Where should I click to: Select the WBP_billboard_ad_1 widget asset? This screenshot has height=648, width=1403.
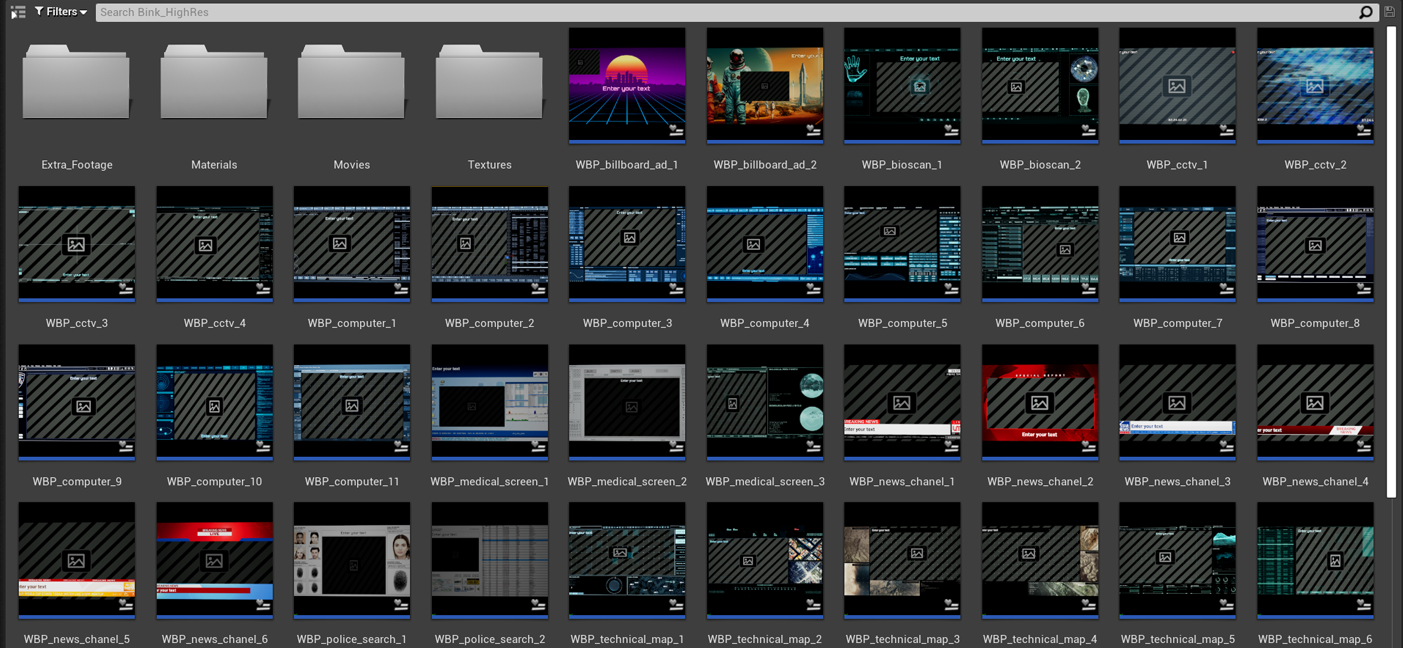pyautogui.click(x=627, y=85)
